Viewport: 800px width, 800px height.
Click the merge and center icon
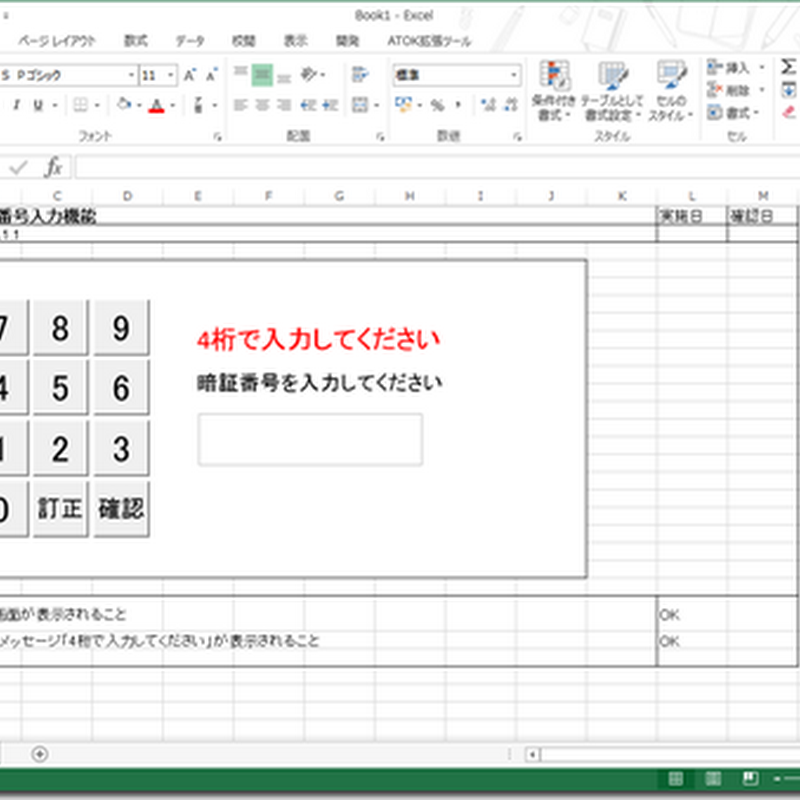pos(360,105)
